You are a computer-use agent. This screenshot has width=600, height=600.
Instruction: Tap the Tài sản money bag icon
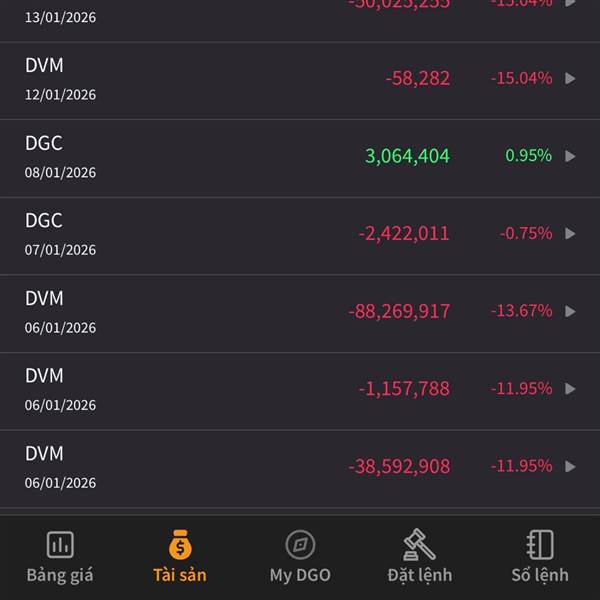180,545
